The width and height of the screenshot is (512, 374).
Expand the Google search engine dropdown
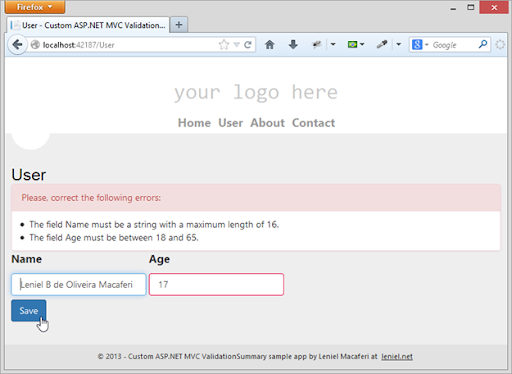pos(427,44)
